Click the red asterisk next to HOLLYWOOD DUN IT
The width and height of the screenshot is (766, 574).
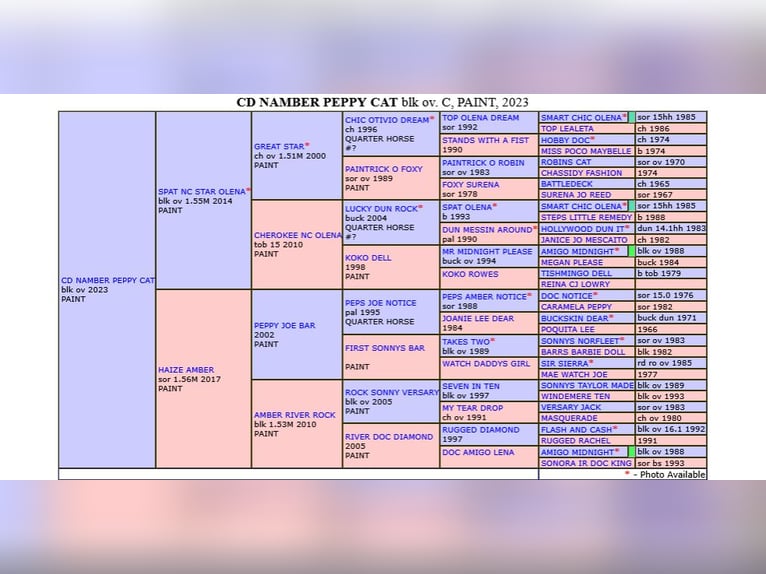coord(629,228)
